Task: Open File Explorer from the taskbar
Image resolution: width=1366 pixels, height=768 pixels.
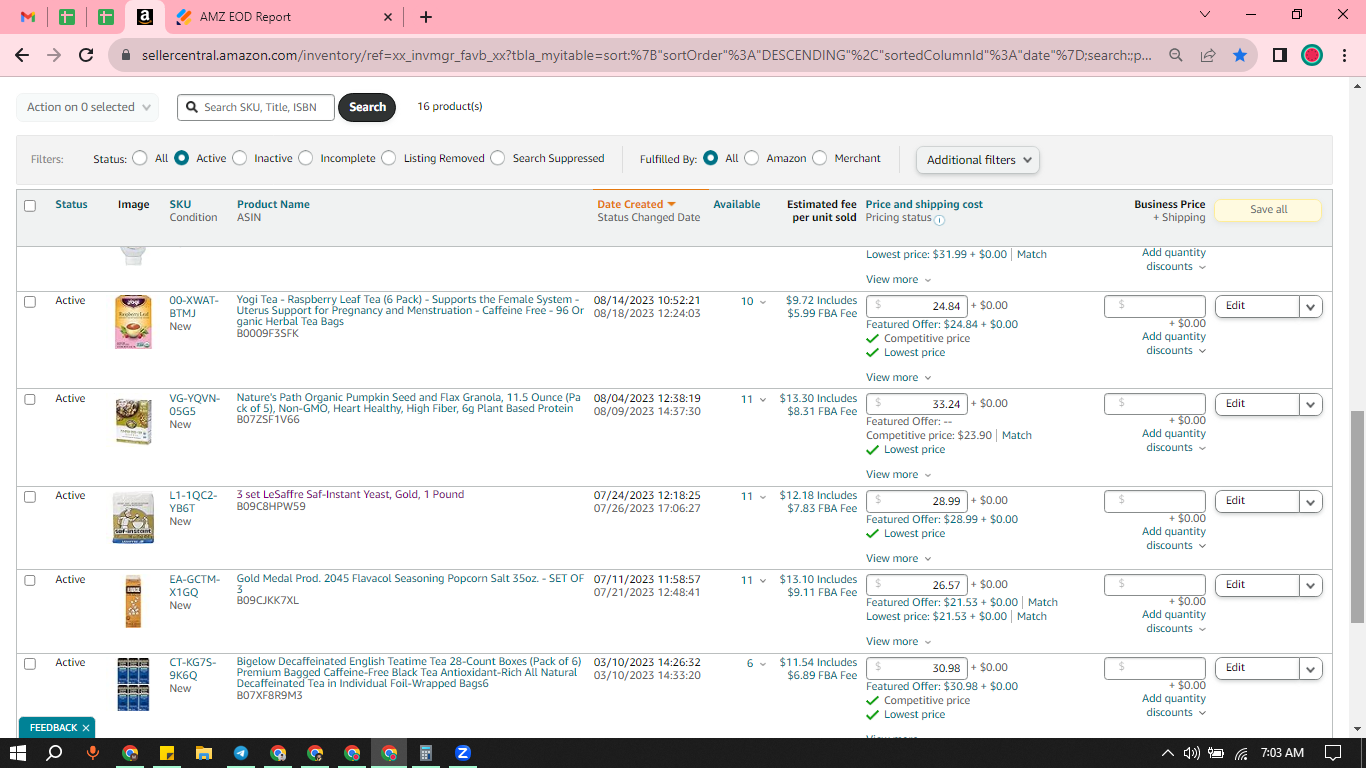Action: [204, 753]
